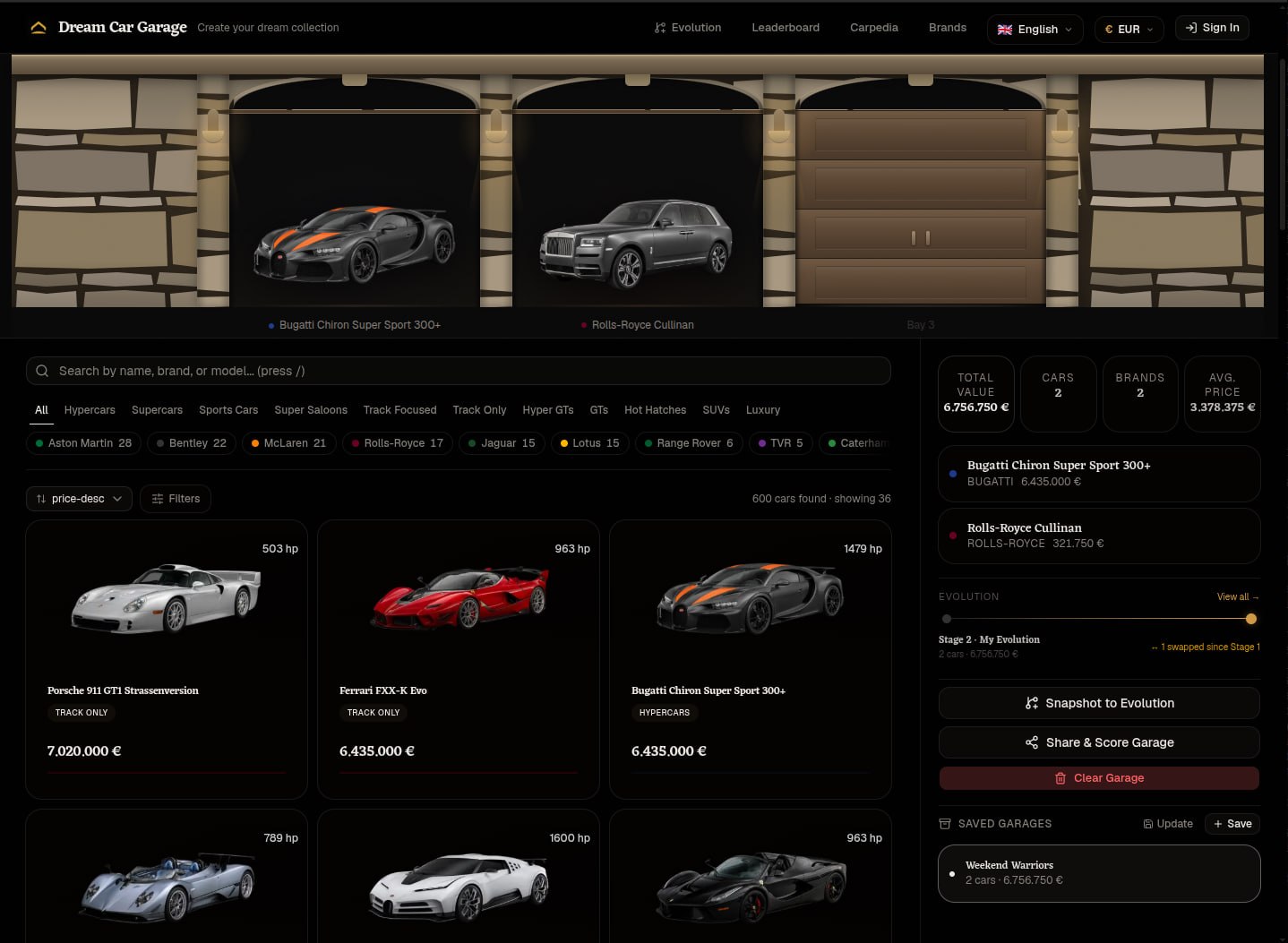
Task: Select the Hot Hatches category tab
Action: (655, 410)
